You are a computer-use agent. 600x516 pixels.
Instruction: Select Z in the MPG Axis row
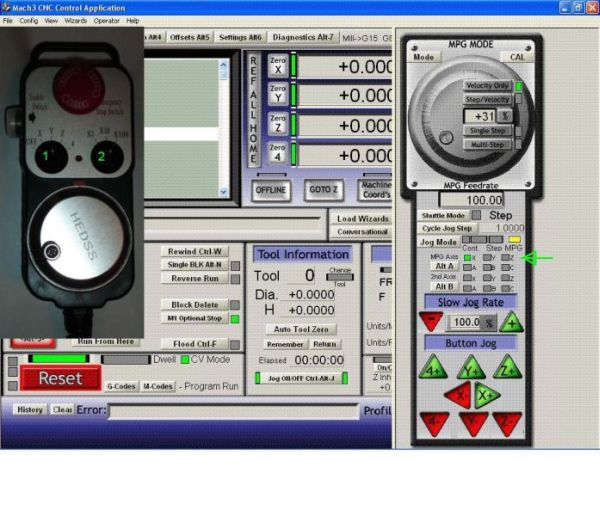pyautogui.click(x=505, y=258)
